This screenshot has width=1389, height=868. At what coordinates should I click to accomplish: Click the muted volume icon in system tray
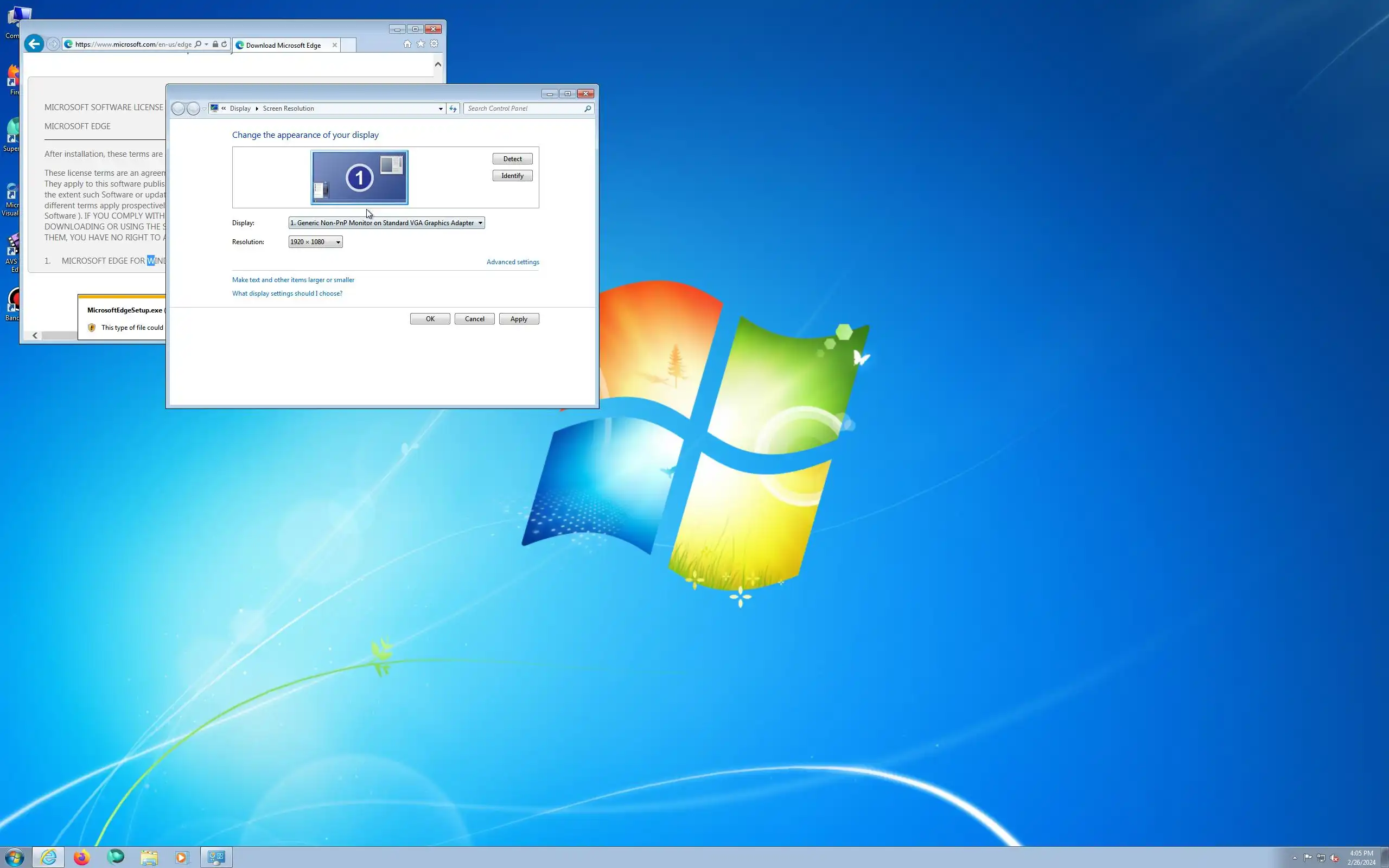tap(1335, 858)
